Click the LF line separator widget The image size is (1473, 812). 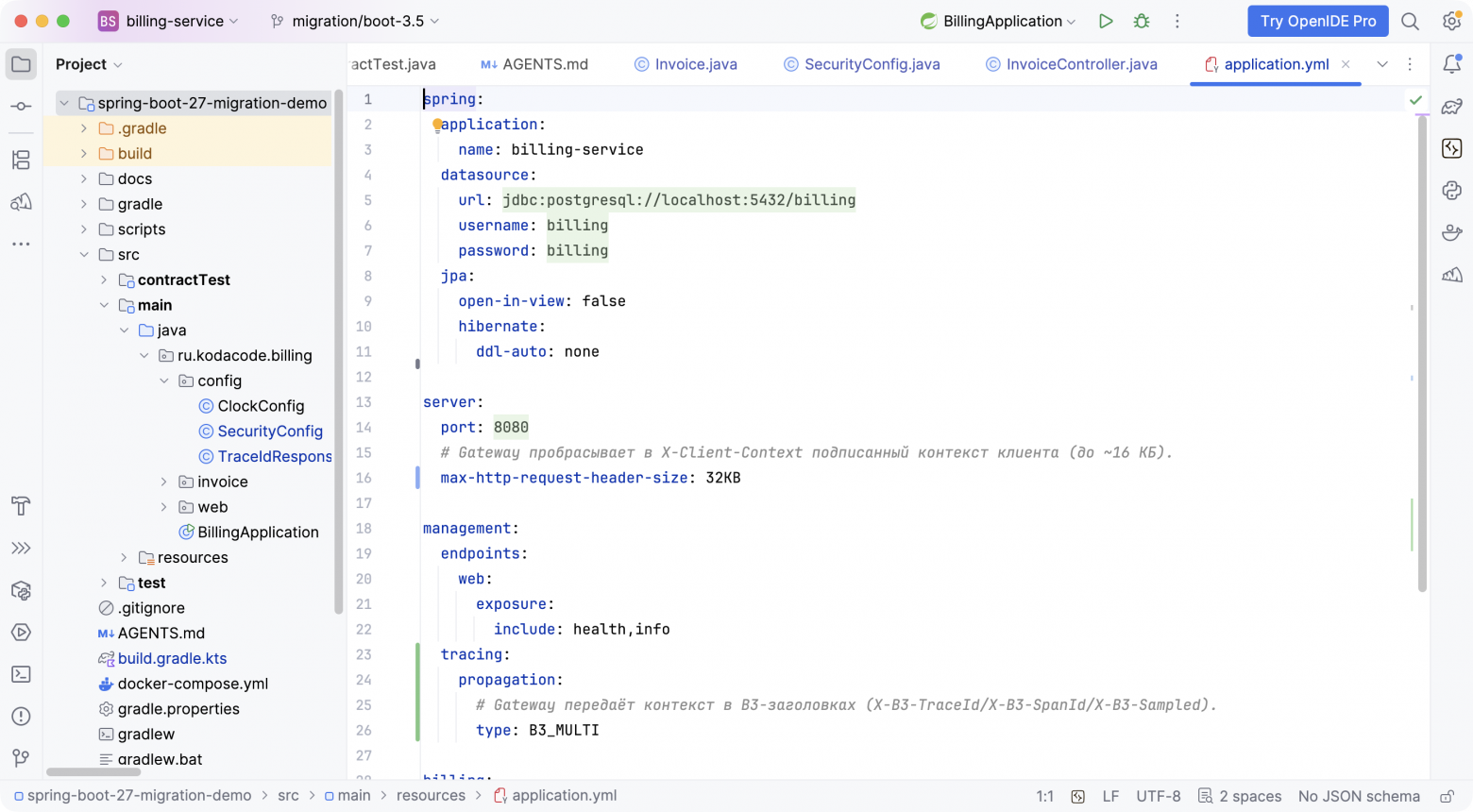(x=1110, y=796)
